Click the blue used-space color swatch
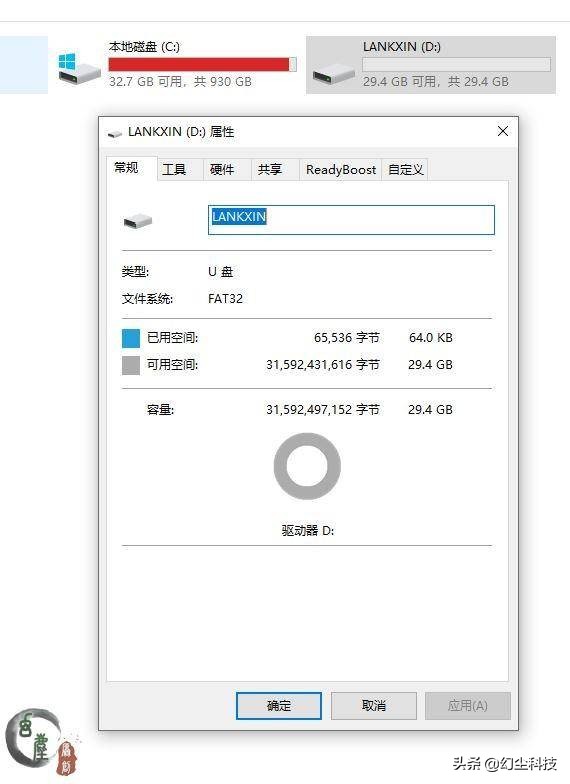The height and width of the screenshot is (784, 570). [x=131, y=338]
